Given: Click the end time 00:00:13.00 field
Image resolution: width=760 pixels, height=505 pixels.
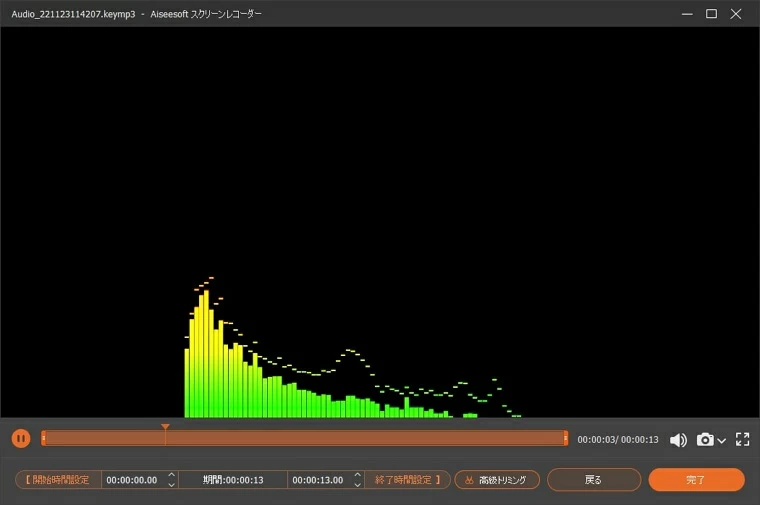Looking at the screenshot, I should (x=318, y=480).
